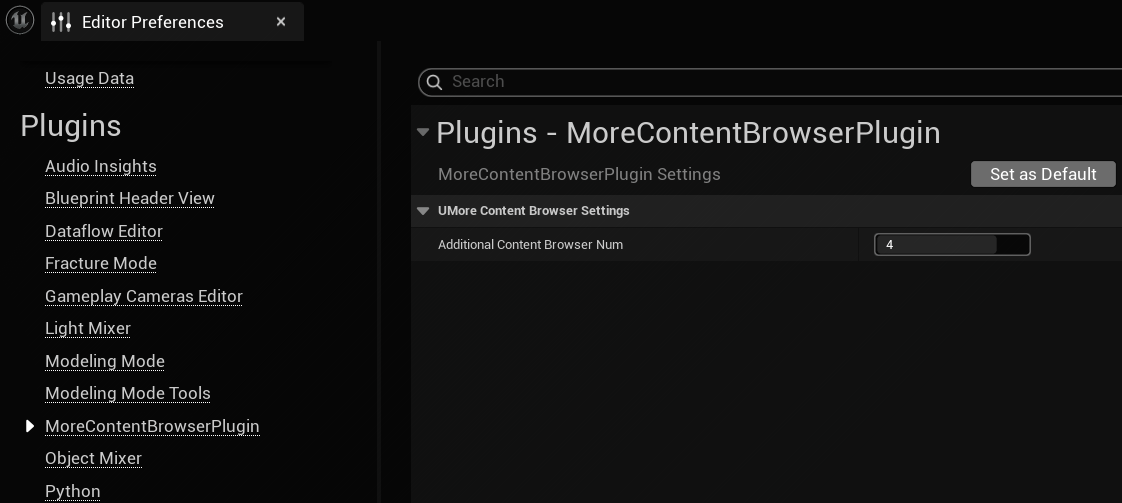Image resolution: width=1122 pixels, height=503 pixels.
Task: Click the UMore Content Browser Settings header
Action: pos(534,211)
